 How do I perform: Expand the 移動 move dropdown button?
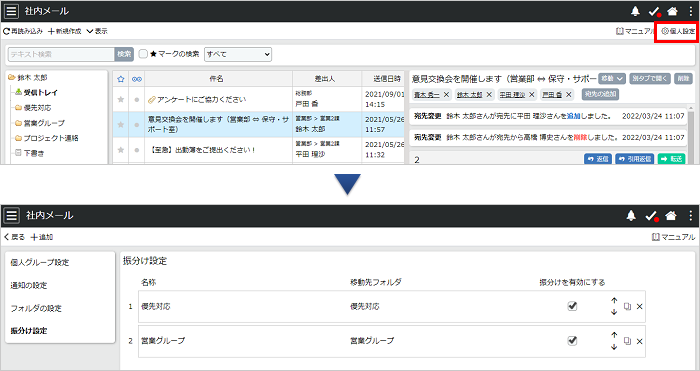tap(612, 79)
